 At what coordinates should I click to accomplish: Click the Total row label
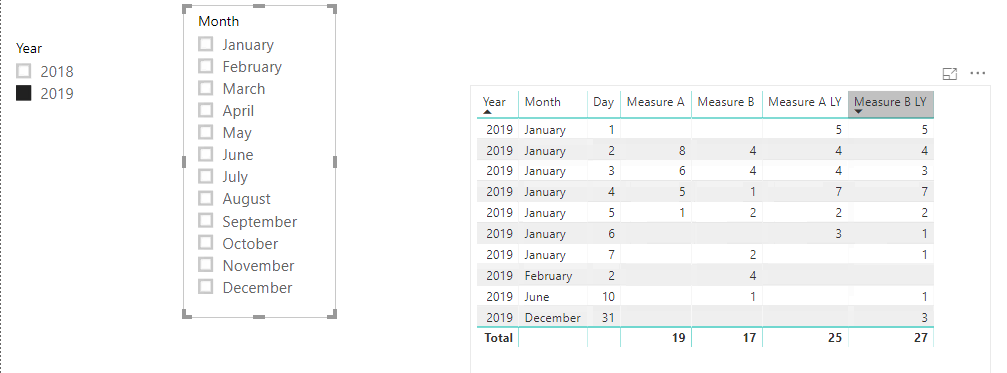coord(498,338)
